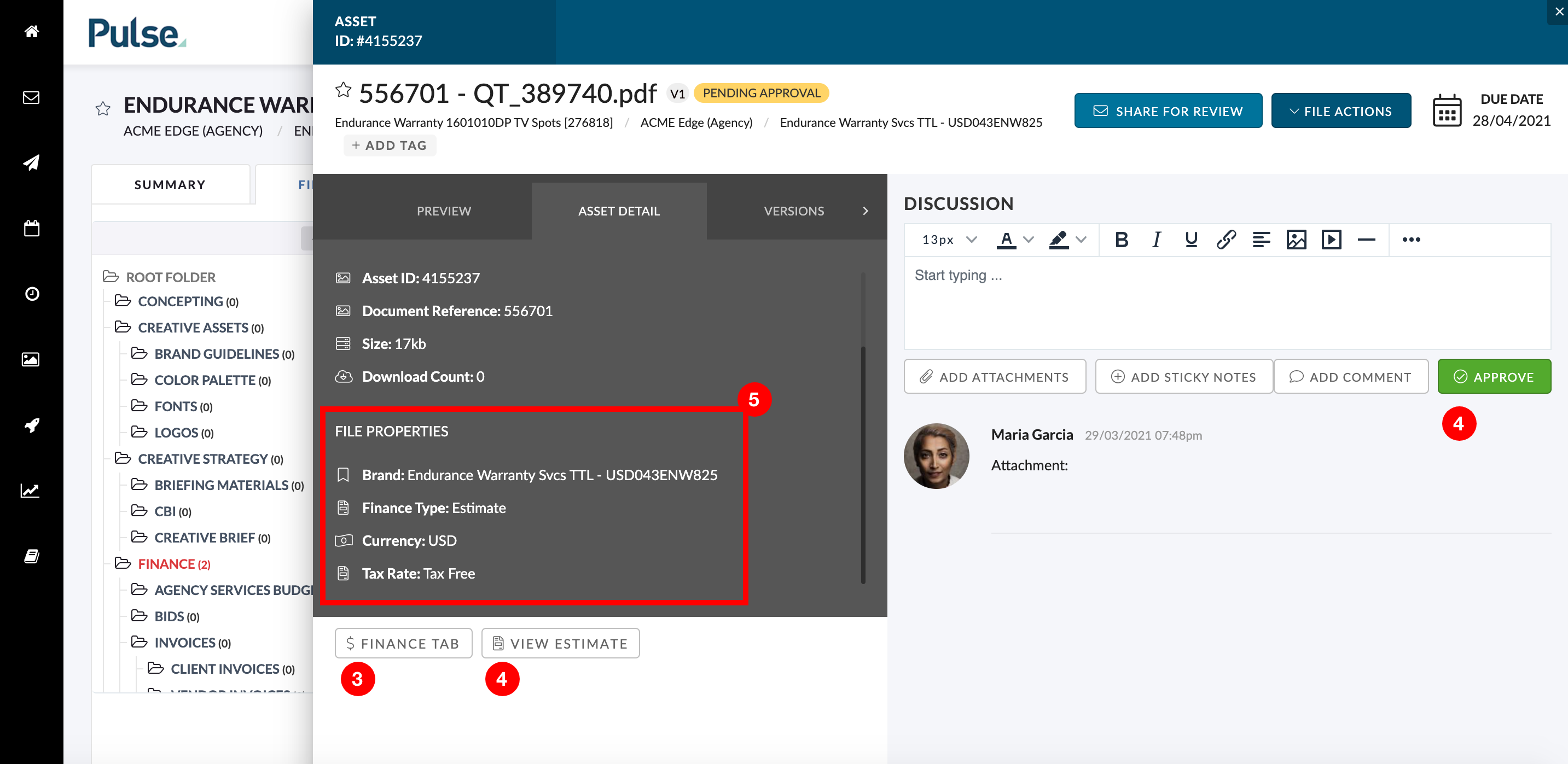The image size is (1568, 764).
Task: Click the clock sidebar icon
Action: click(32, 294)
